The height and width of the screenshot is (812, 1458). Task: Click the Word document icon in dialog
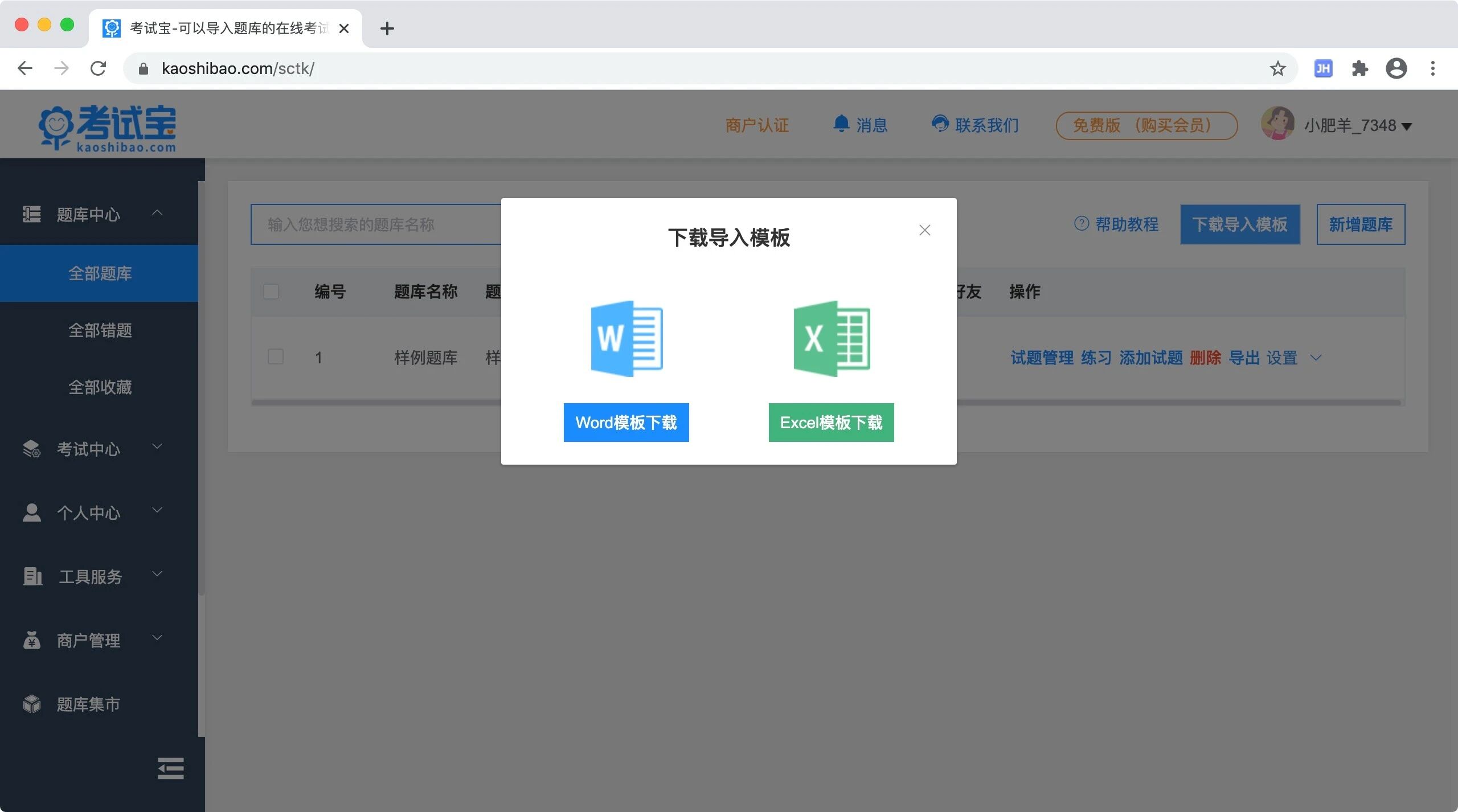click(x=626, y=338)
